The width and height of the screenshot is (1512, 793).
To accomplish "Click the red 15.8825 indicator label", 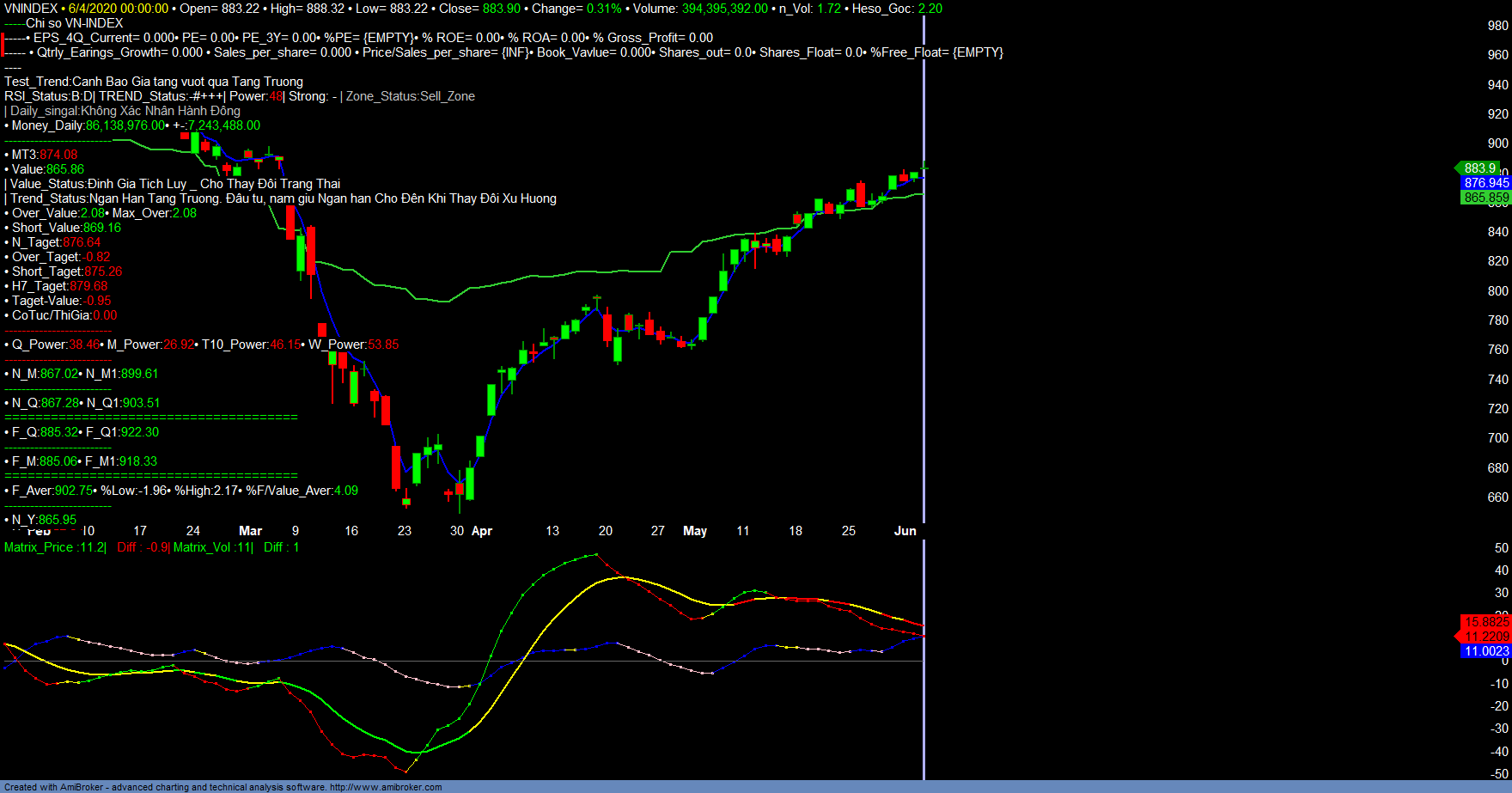I will click(x=1486, y=621).
